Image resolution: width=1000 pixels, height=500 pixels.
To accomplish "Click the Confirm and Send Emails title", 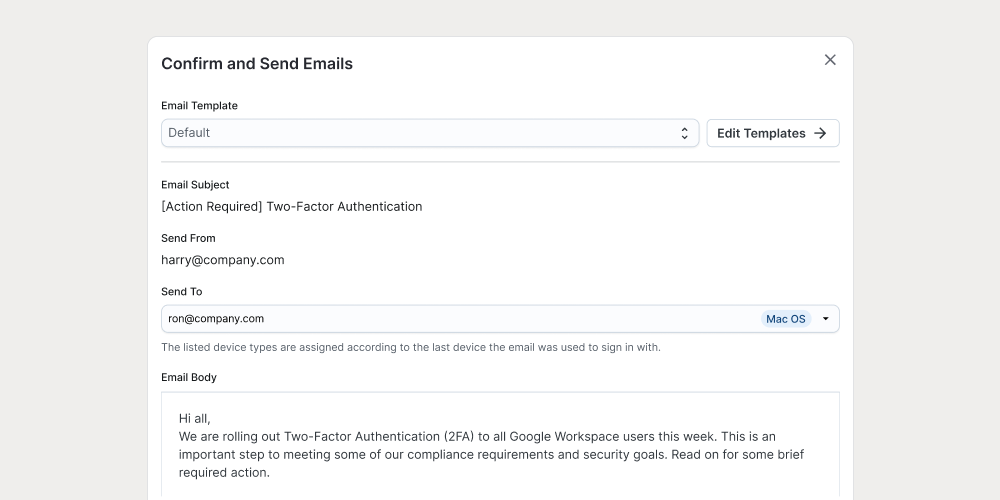I will click(x=257, y=64).
